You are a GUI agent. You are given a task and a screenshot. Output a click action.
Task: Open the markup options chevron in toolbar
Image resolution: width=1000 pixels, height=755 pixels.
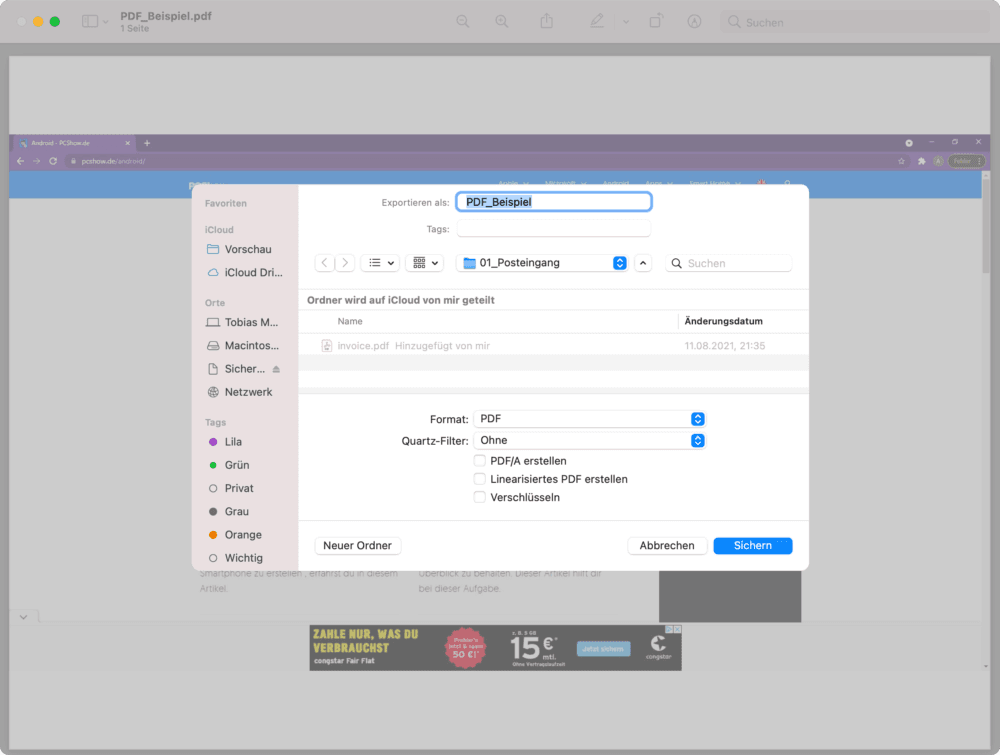[626, 22]
